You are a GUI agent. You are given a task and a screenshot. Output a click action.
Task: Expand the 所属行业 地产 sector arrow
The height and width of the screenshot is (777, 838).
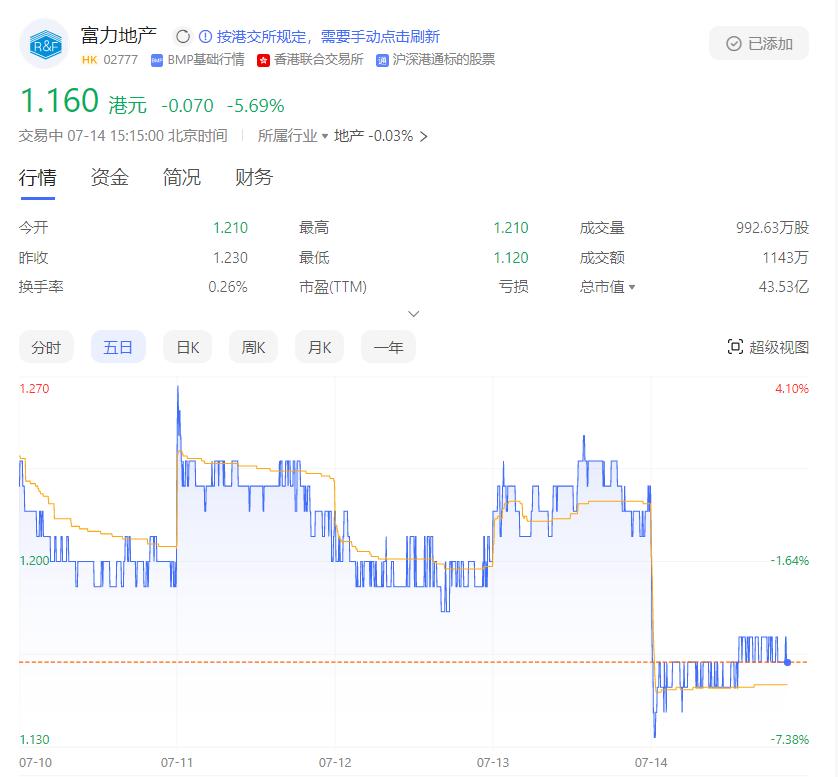pyautogui.click(x=422, y=136)
